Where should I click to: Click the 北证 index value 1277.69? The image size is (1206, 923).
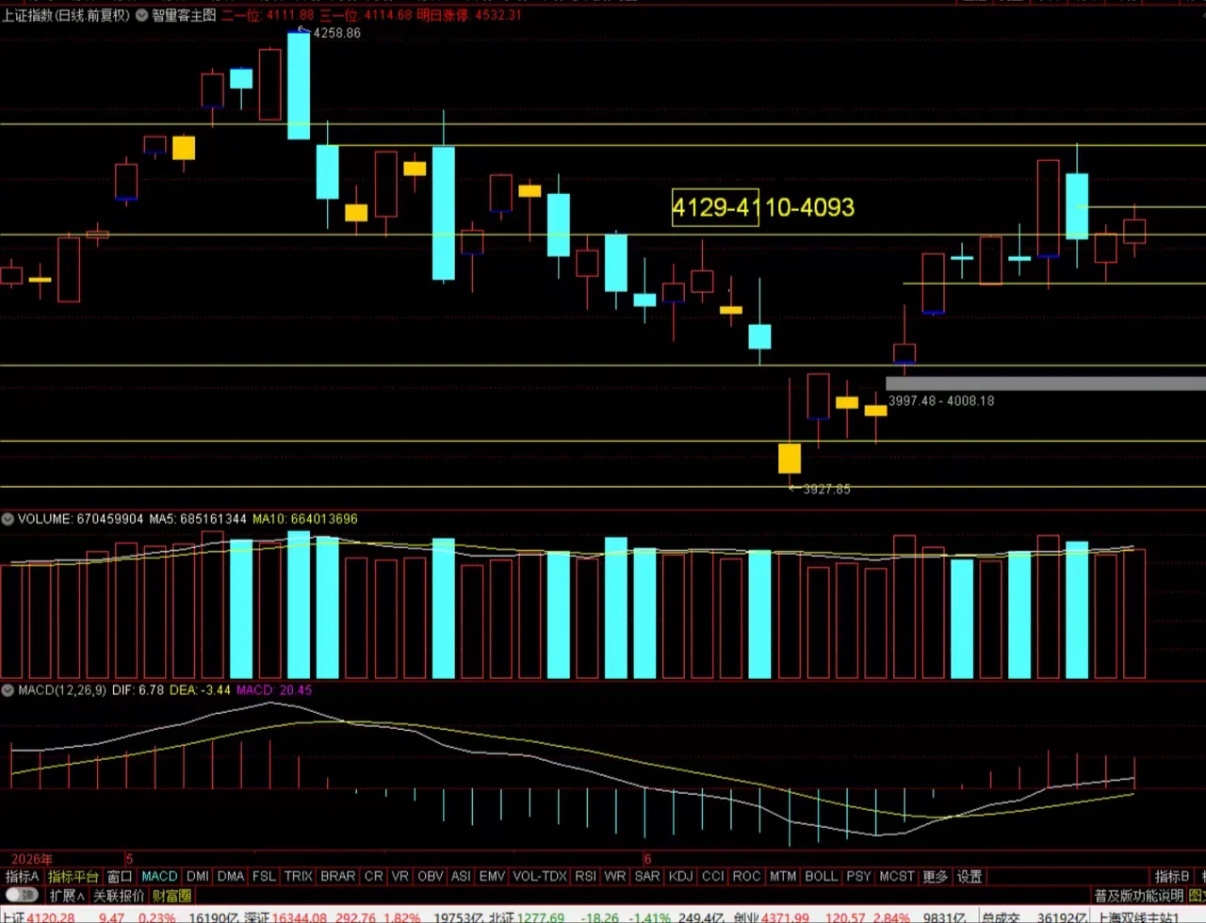click(x=540, y=916)
